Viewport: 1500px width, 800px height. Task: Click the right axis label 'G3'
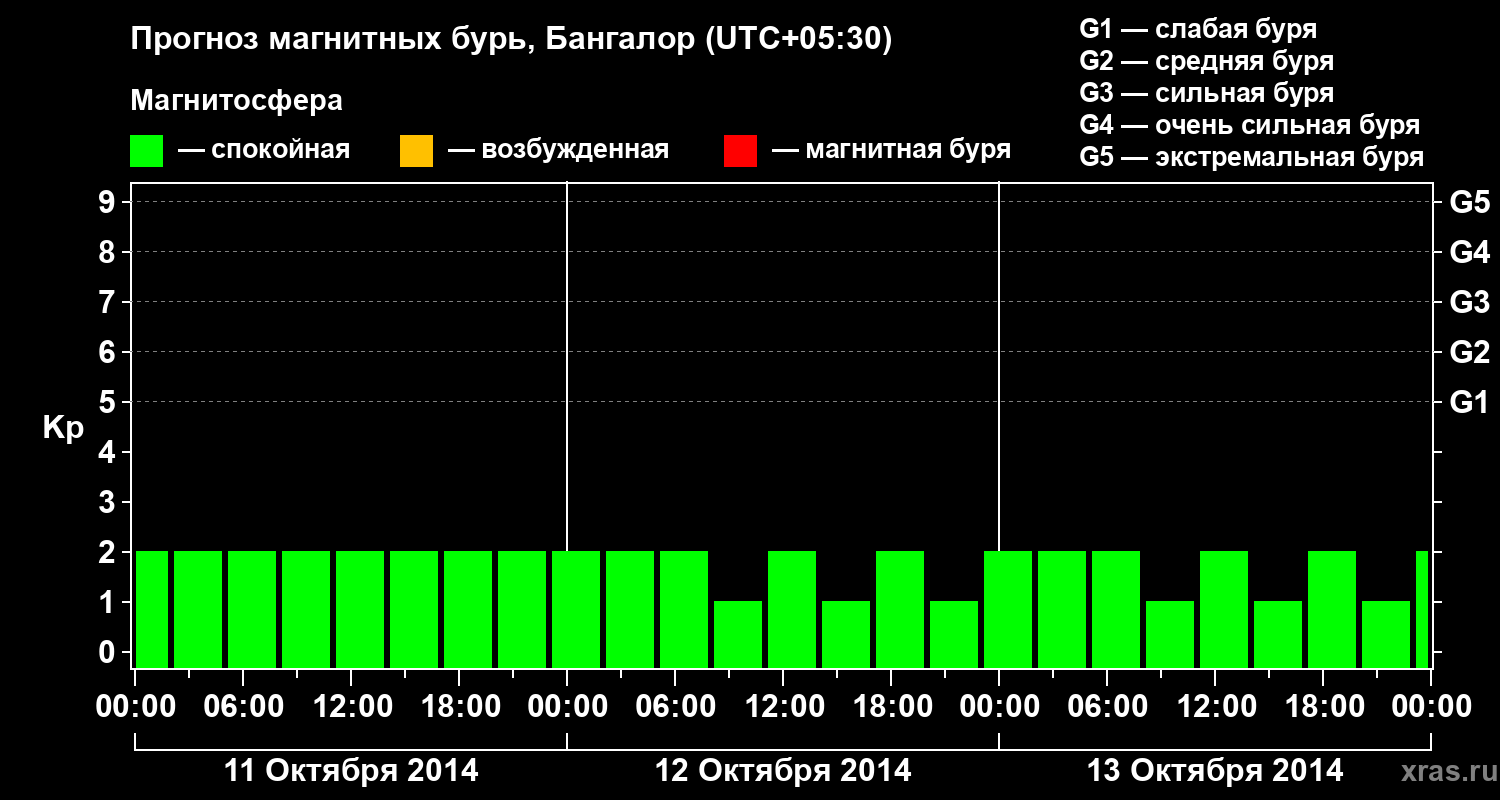[1469, 303]
